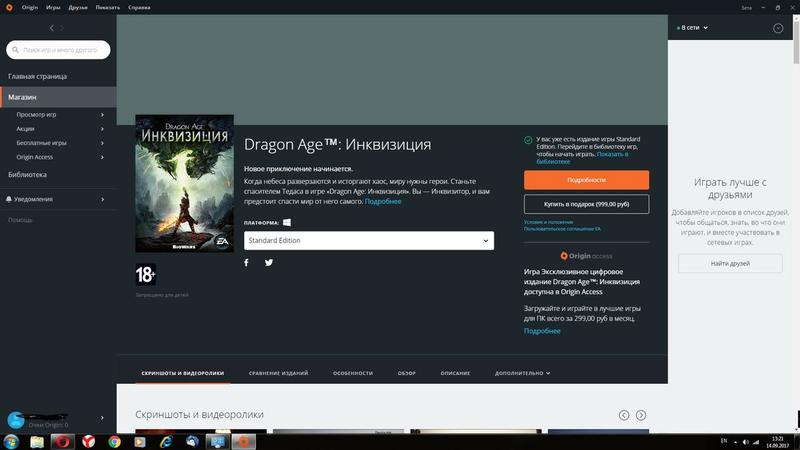The height and width of the screenshot is (450, 800).
Task: Click the Origin logo in the title bar
Action: pos(9,7)
